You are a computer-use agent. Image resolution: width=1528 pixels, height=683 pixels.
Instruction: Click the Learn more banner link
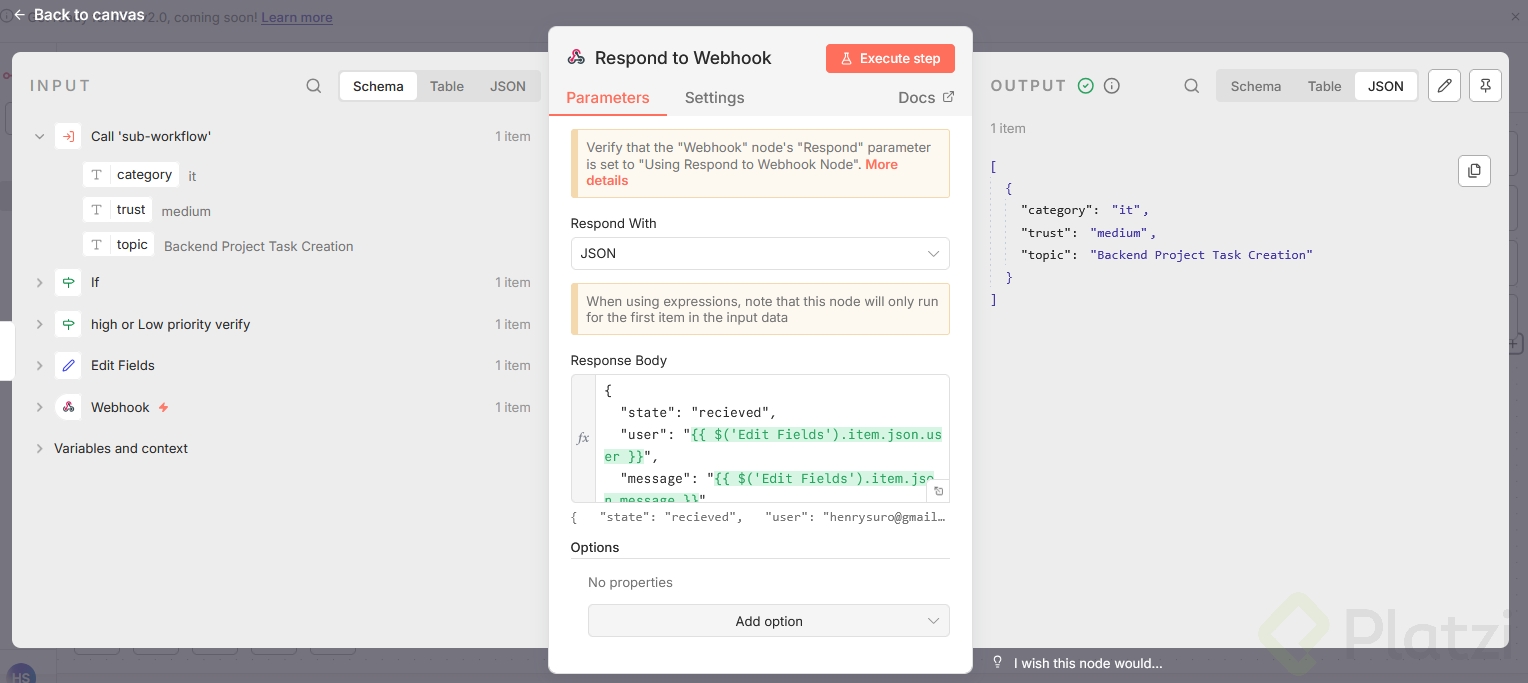pos(297,17)
